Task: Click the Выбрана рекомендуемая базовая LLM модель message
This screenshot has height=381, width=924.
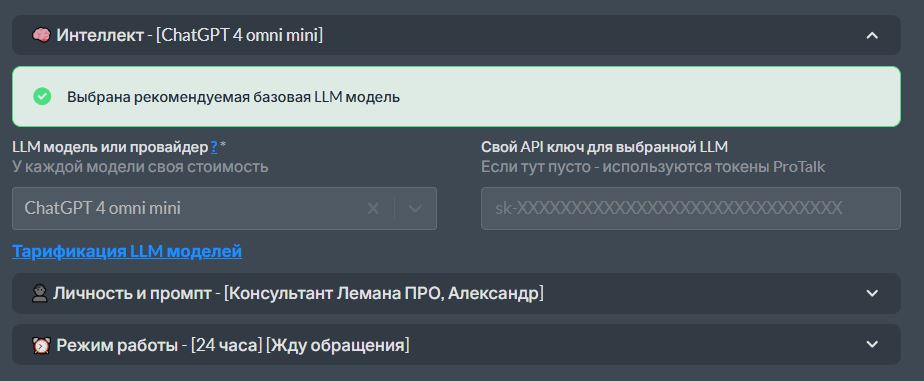Action: click(x=233, y=97)
